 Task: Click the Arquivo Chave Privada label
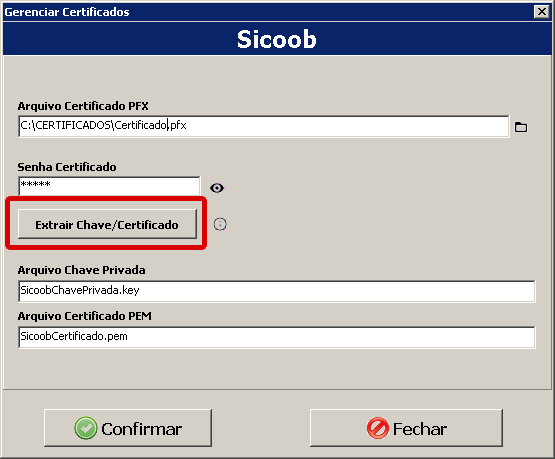(x=81, y=270)
